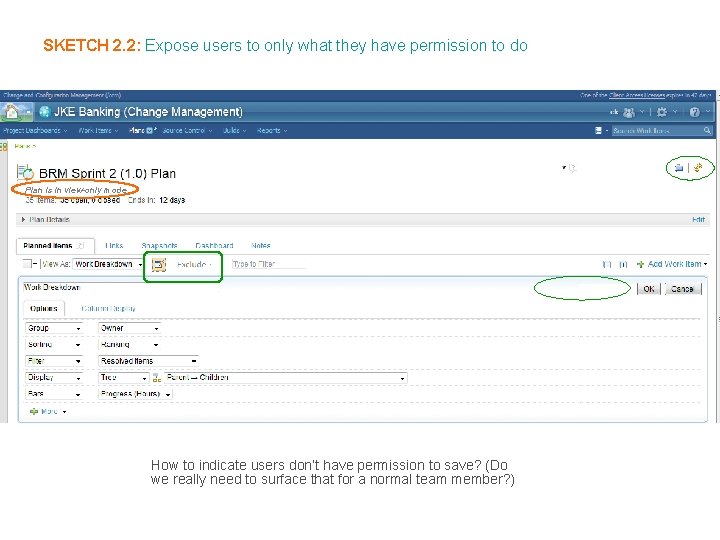Click the tree hierarchy icon beside Parent-Children

(x=157, y=378)
